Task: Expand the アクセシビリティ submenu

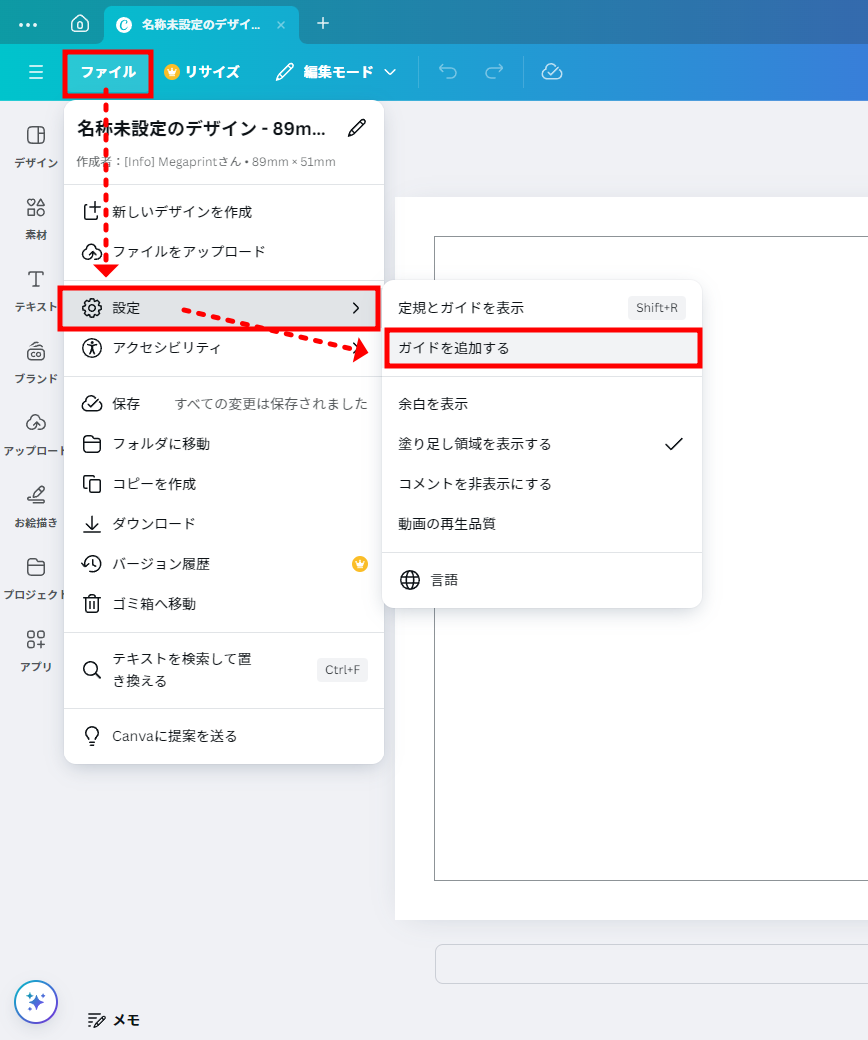Action: [x=224, y=348]
